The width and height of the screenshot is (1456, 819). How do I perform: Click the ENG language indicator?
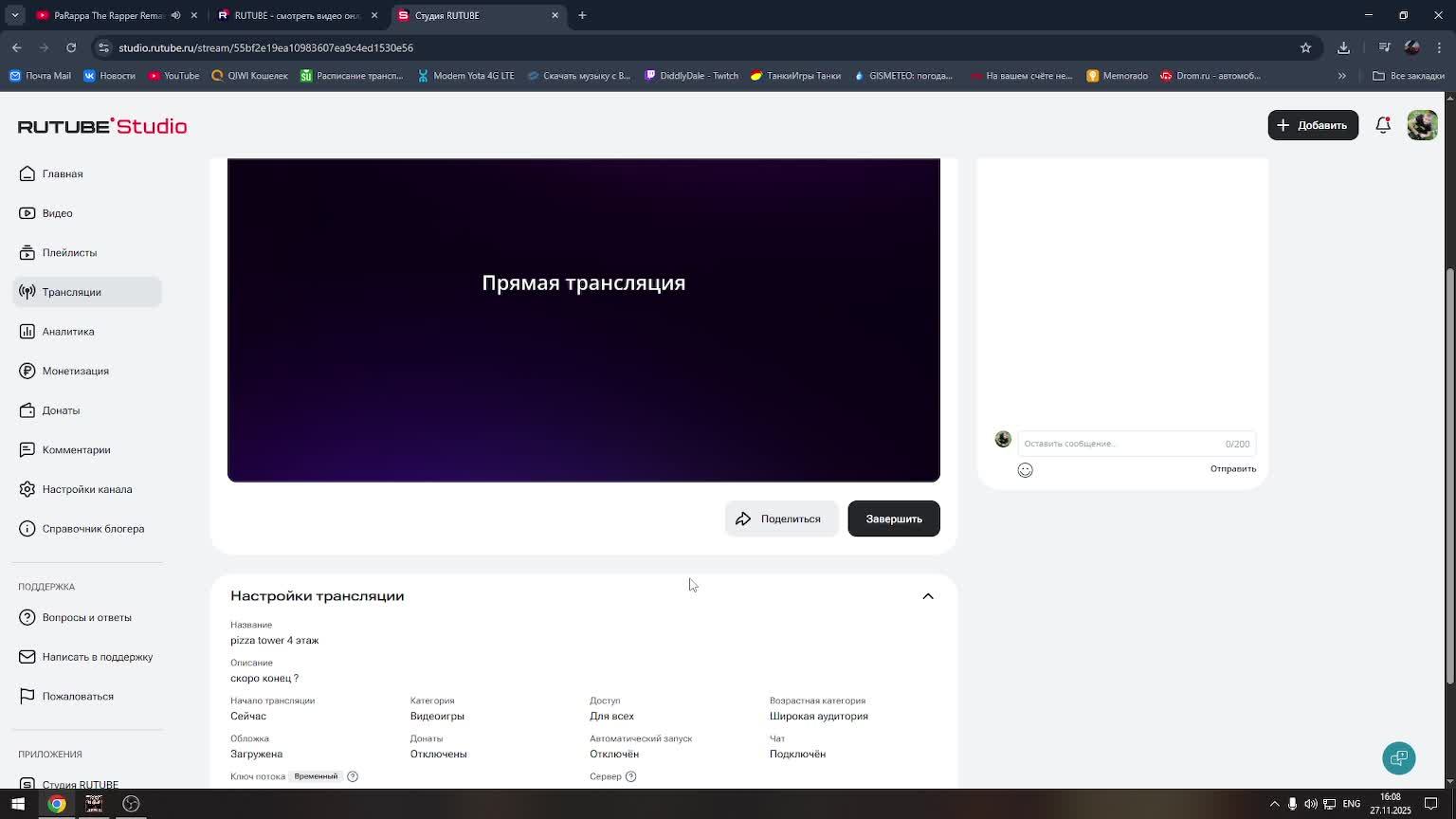(x=1352, y=804)
